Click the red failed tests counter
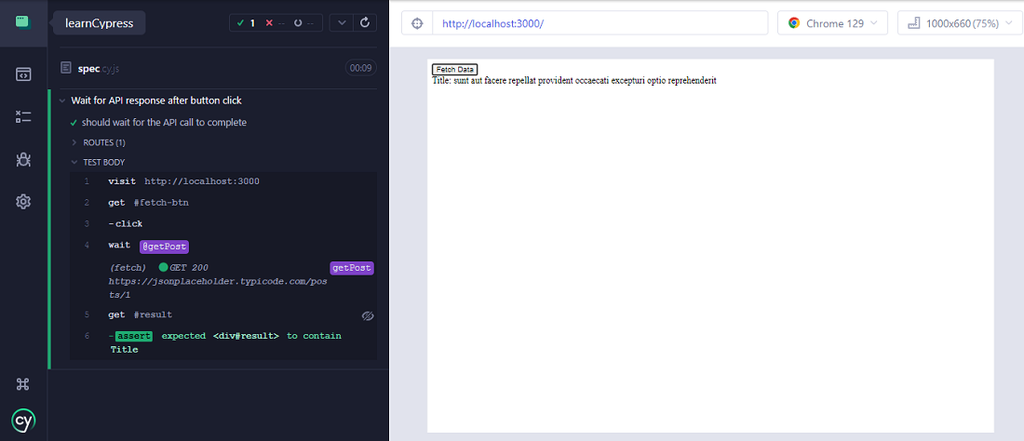 pyautogui.click(x=275, y=23)
